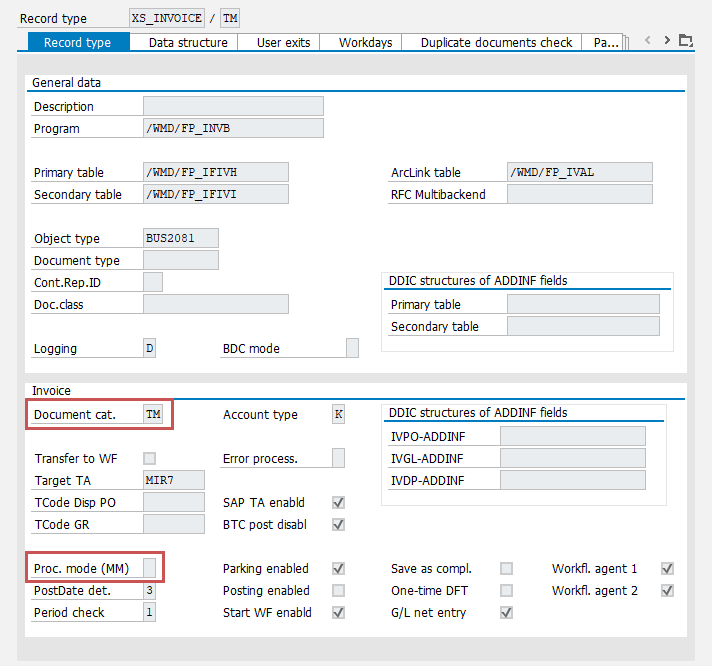Open the tab list icon
This screenshot has height=666, width=712.
coord(685,41)
